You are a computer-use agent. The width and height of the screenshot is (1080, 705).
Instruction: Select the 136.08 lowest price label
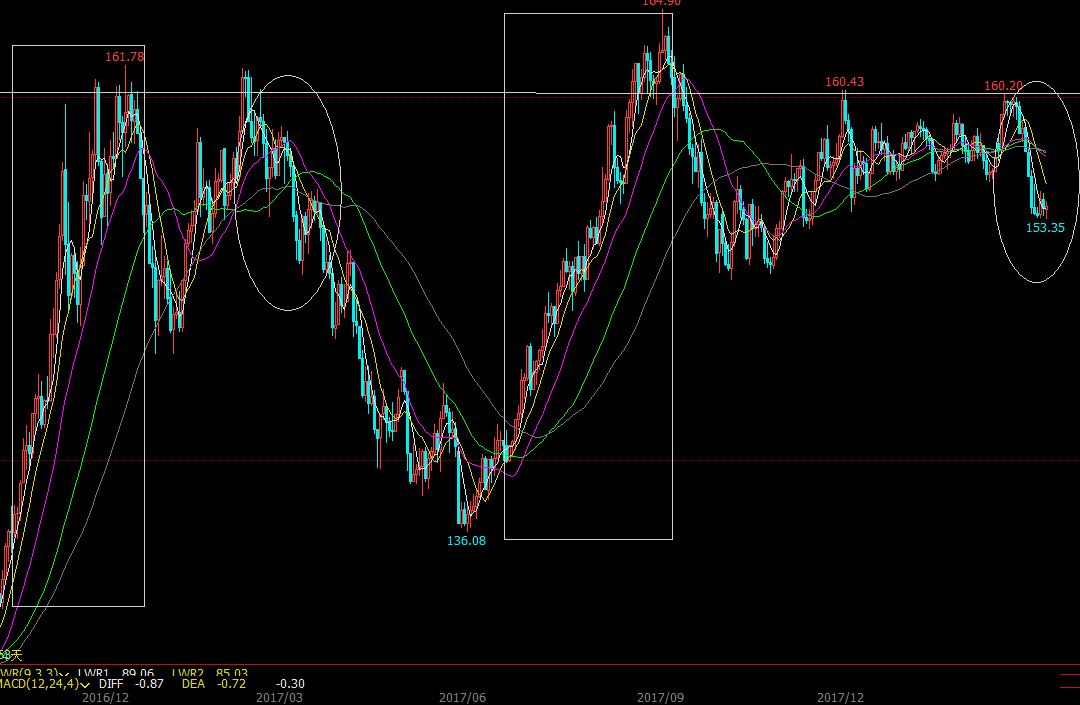pos(466,540)
